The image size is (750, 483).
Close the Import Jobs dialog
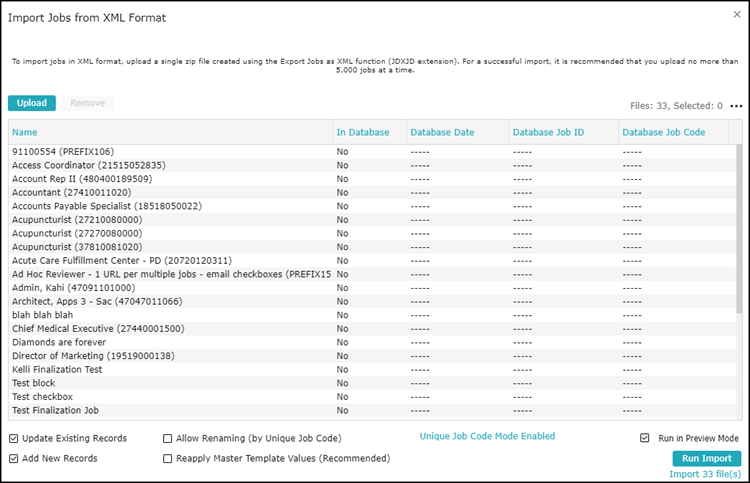[736, 16]
